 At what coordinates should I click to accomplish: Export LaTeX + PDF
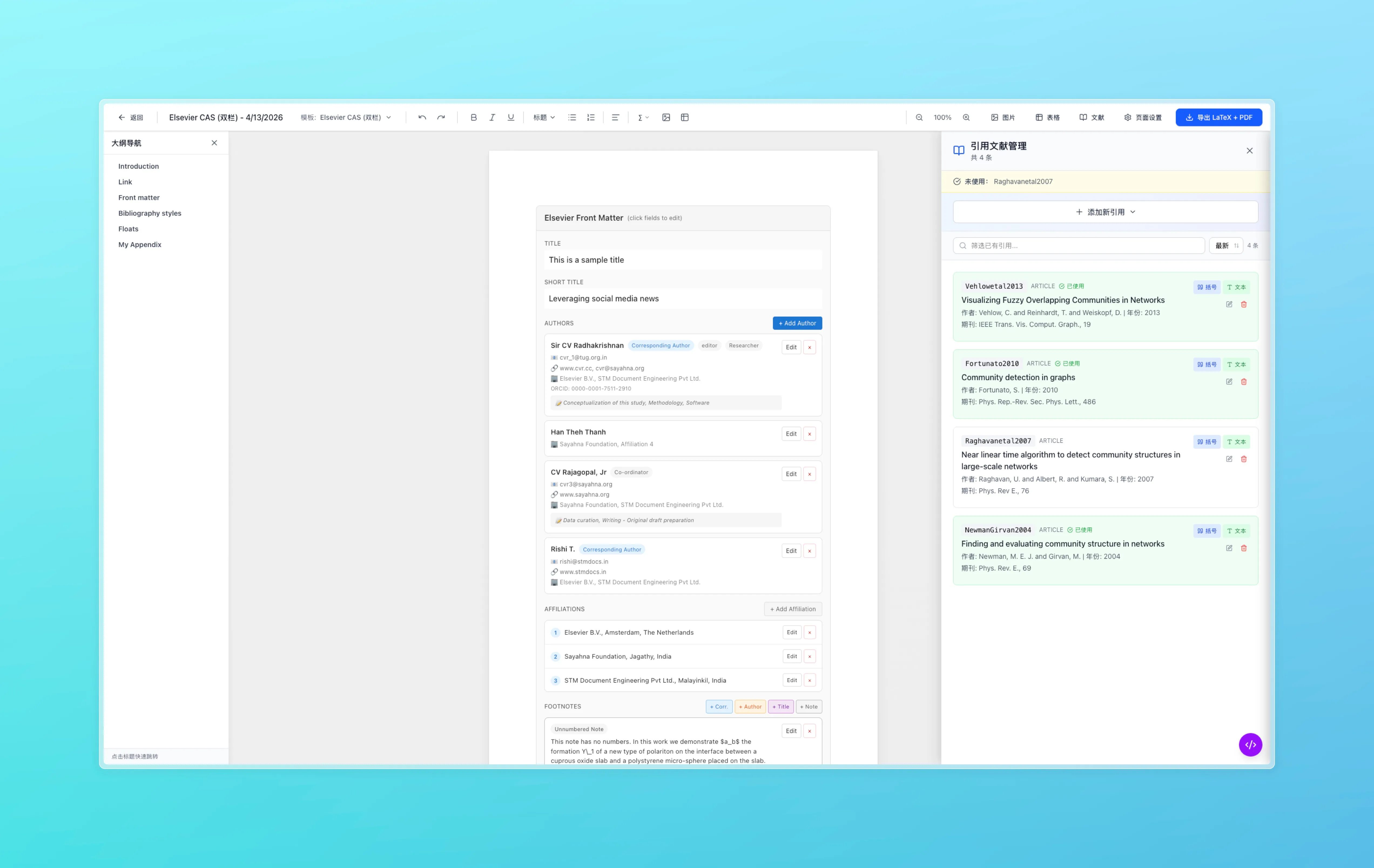pyautogui.click(x=1218, y=117)
